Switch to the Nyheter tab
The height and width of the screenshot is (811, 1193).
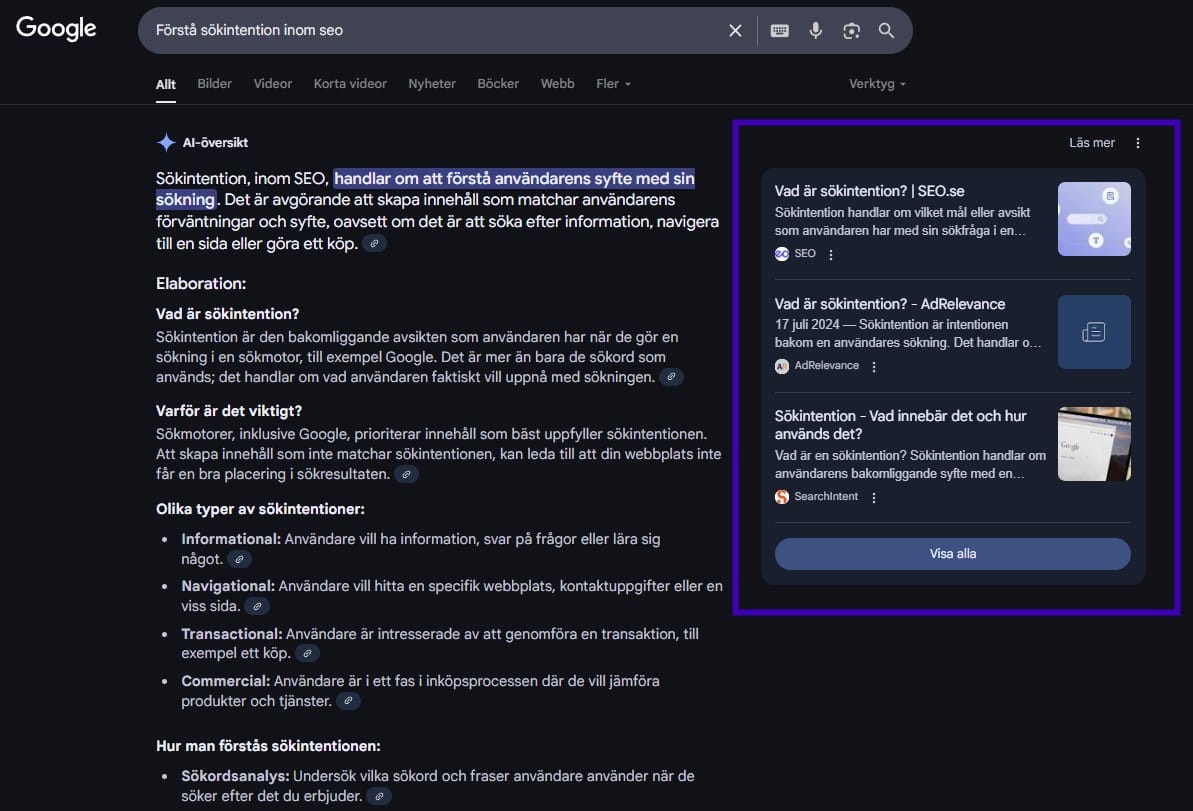pyautogui.click(x=432, y=84)
